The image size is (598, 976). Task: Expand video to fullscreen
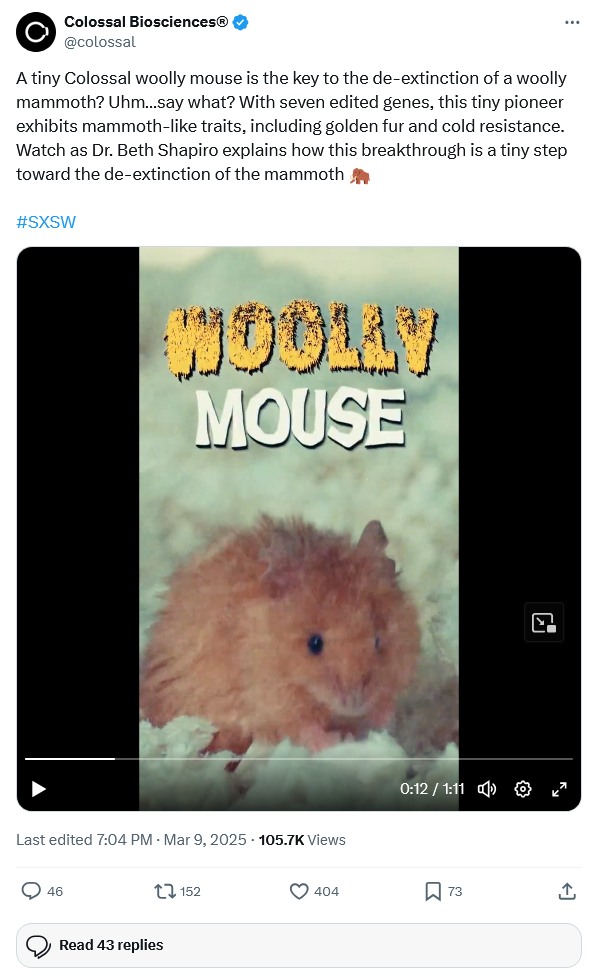click(559, 789)
